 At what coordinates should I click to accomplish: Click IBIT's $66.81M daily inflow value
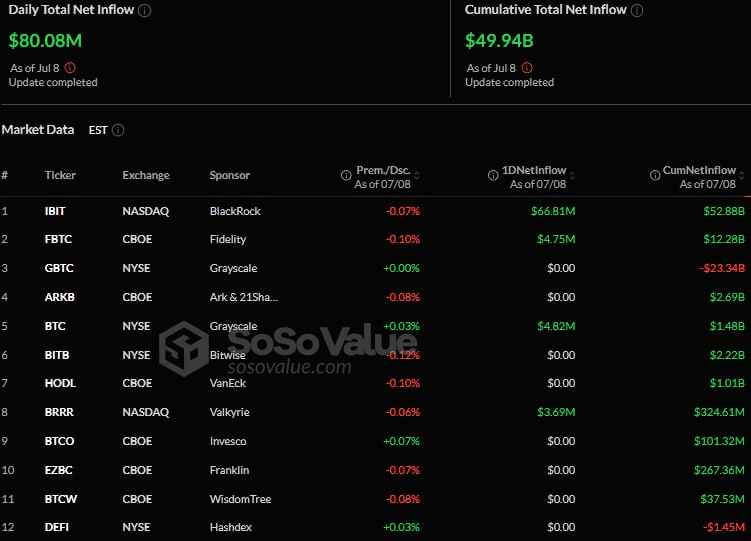(553, 211)
